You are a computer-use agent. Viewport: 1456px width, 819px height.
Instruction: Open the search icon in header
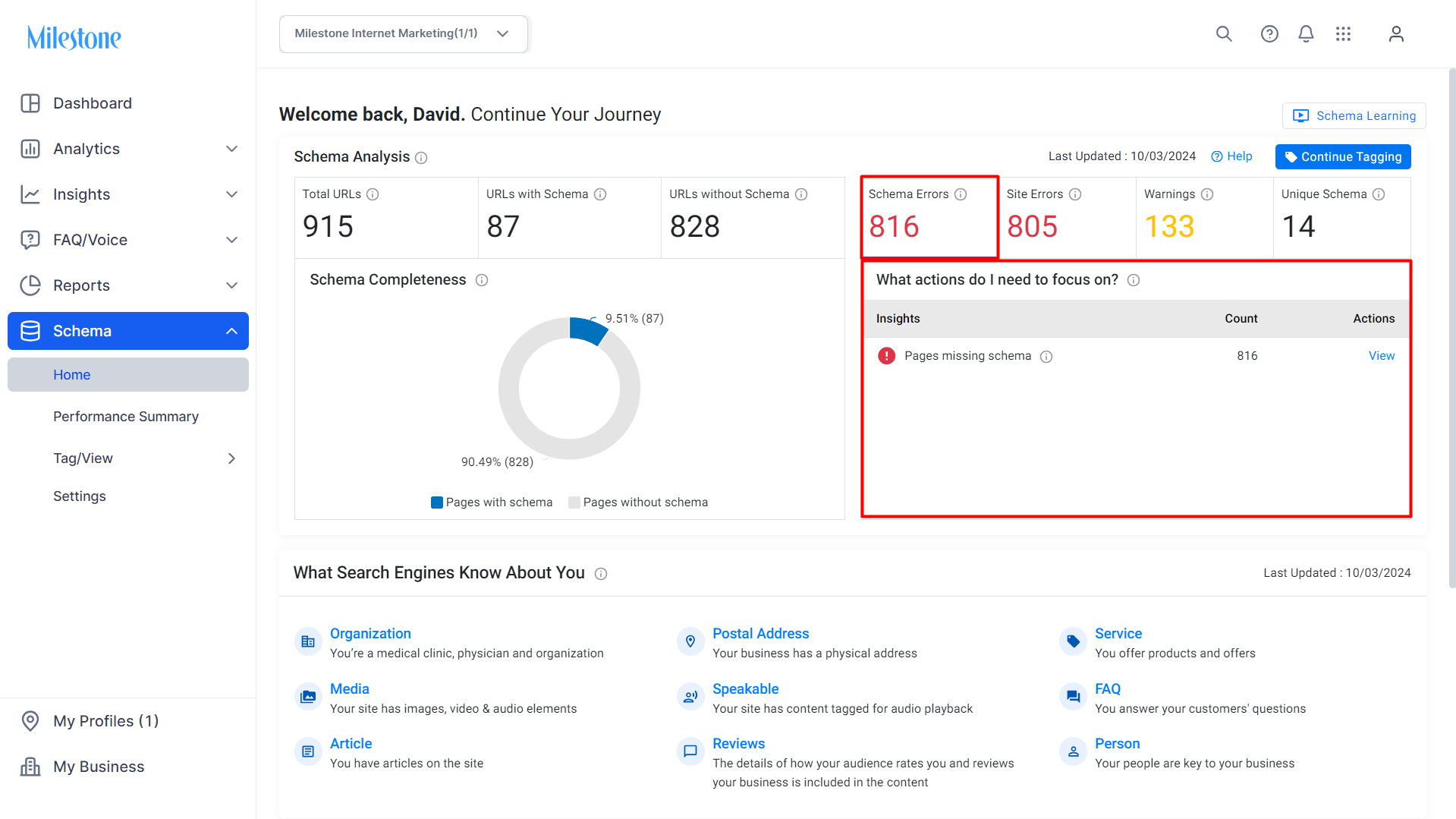(1224, 33)
